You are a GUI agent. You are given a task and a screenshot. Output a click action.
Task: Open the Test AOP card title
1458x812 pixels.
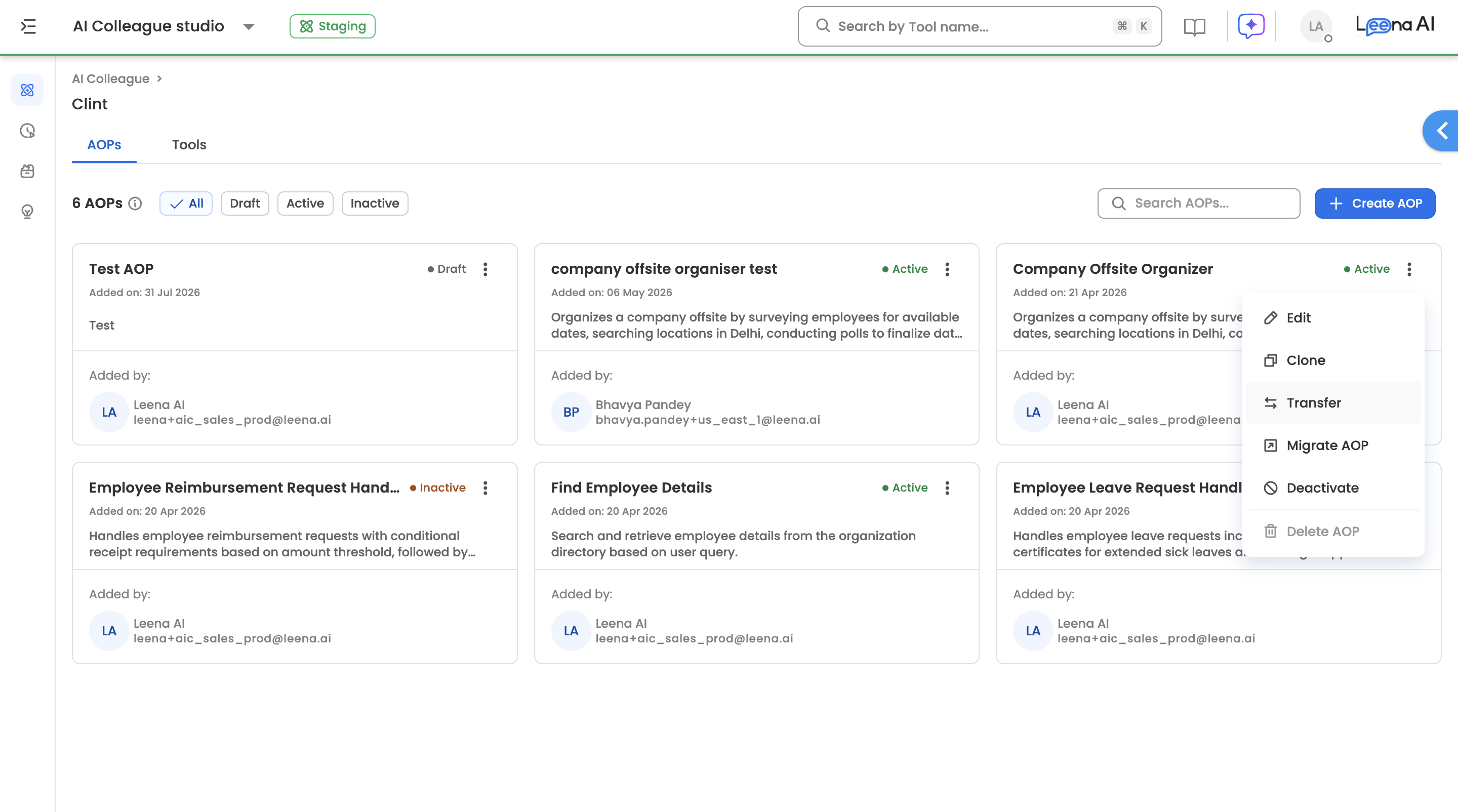(x=121, y=269)
